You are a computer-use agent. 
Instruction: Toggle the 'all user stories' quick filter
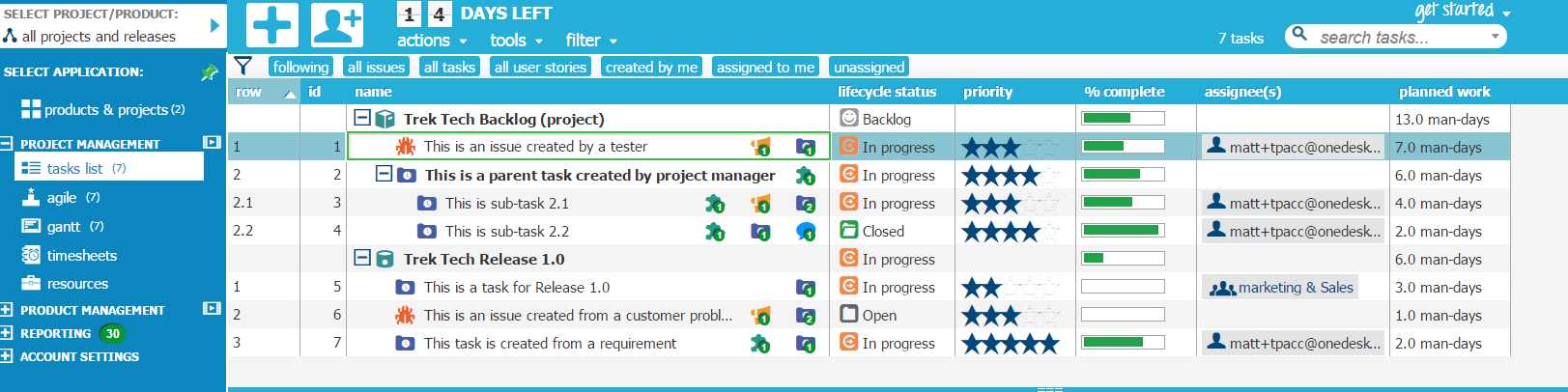point(540,67)
